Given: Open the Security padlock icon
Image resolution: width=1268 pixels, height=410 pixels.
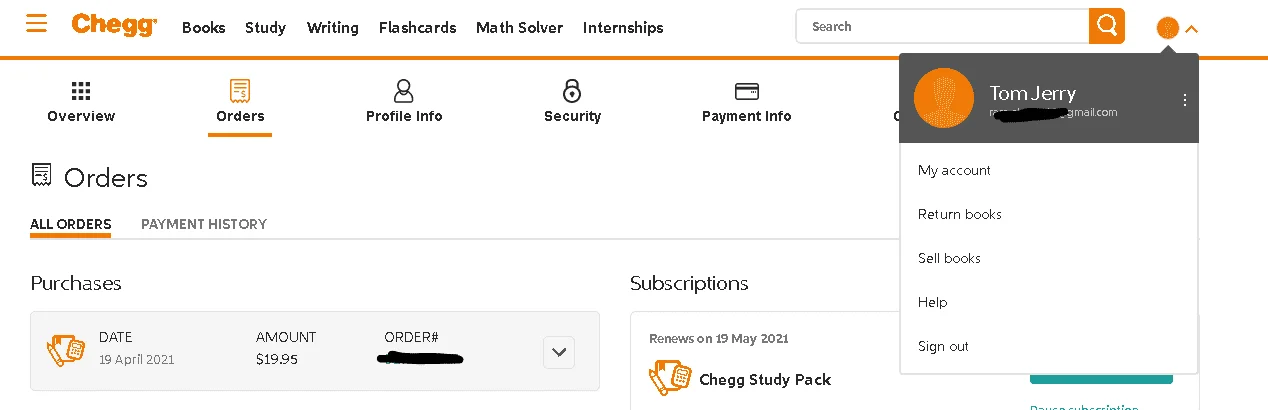Looking at the screenshot, I should click(x=572, y=91).
